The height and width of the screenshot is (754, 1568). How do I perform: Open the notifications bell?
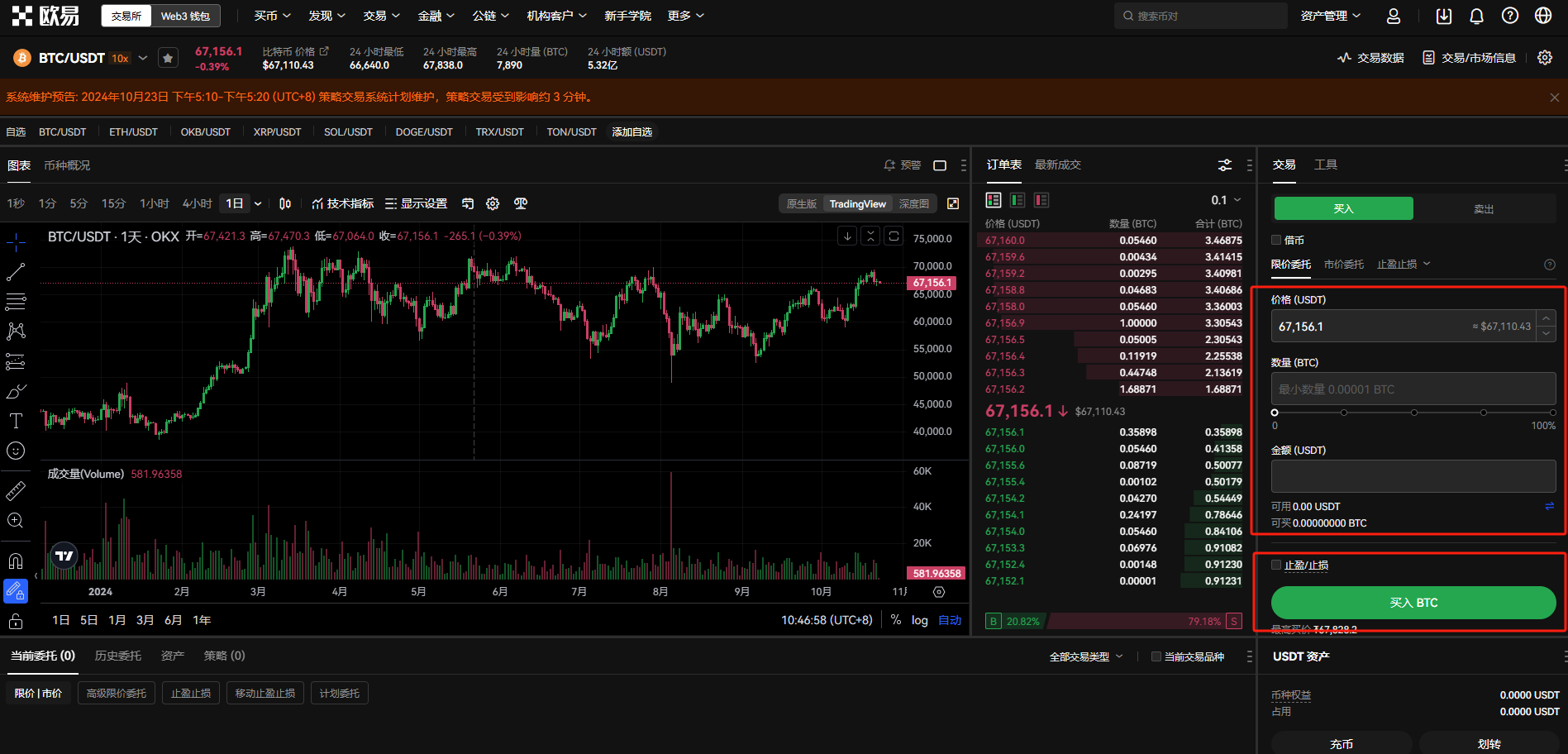point(1477,17)
